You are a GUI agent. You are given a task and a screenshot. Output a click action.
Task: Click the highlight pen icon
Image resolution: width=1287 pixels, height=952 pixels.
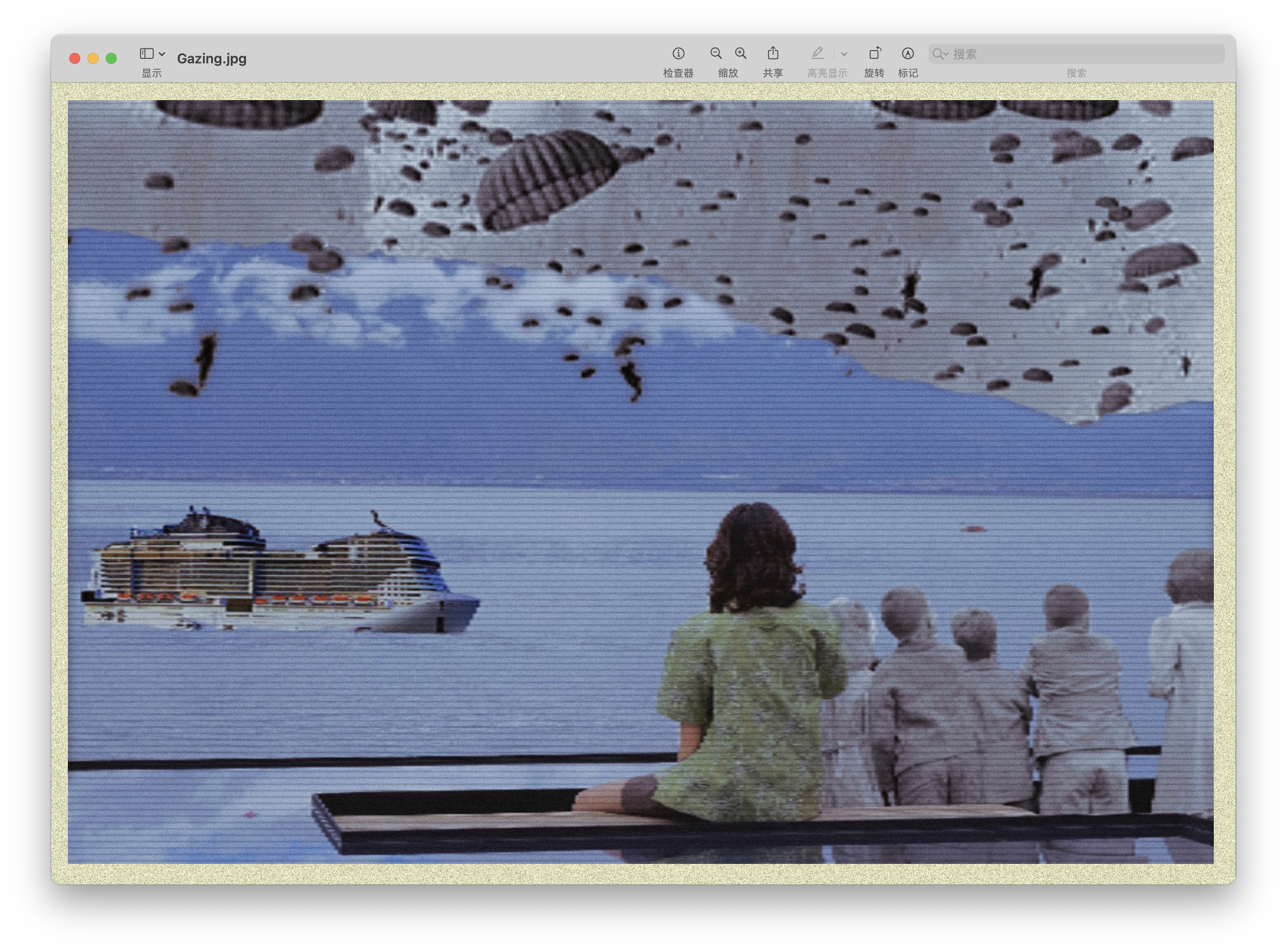[x=817, y=54]
